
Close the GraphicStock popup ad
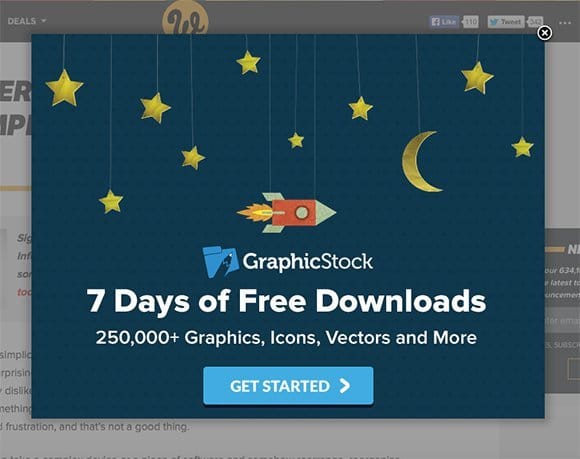pyautogui.click(x=544, y=33)
